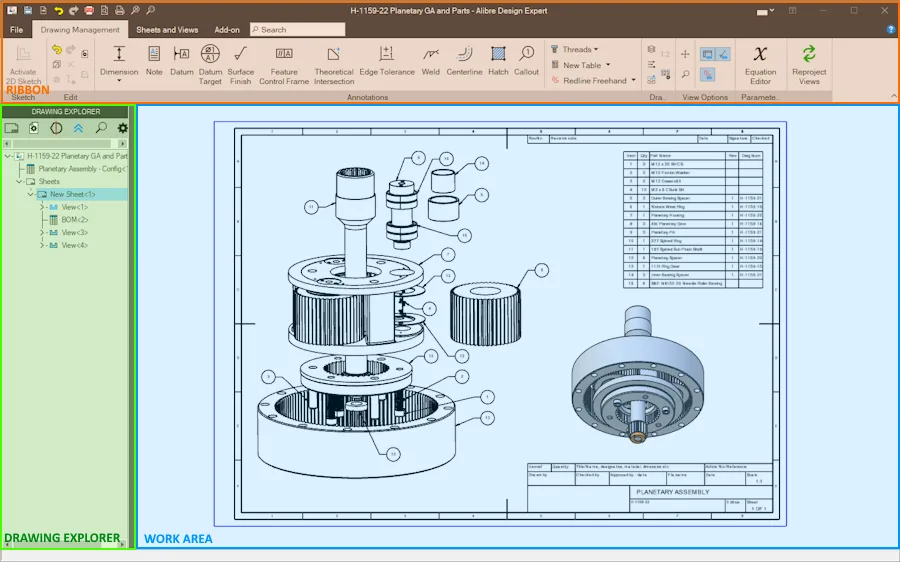Screen dimensions: 900x562
Task: Open the New Table dropdown
Action: (581, 65)
